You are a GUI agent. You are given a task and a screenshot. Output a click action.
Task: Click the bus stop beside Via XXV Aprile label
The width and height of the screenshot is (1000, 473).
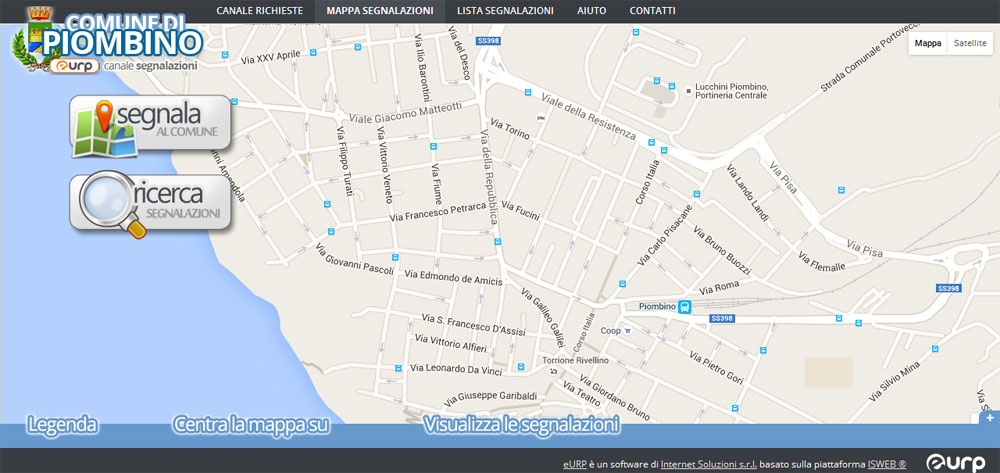click(x=312, y=52)
